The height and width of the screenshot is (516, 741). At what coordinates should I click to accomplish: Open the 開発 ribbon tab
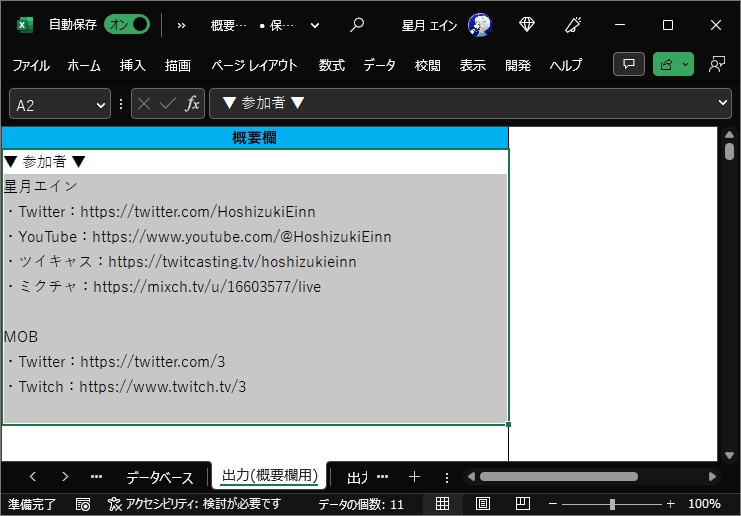point(518,65)
